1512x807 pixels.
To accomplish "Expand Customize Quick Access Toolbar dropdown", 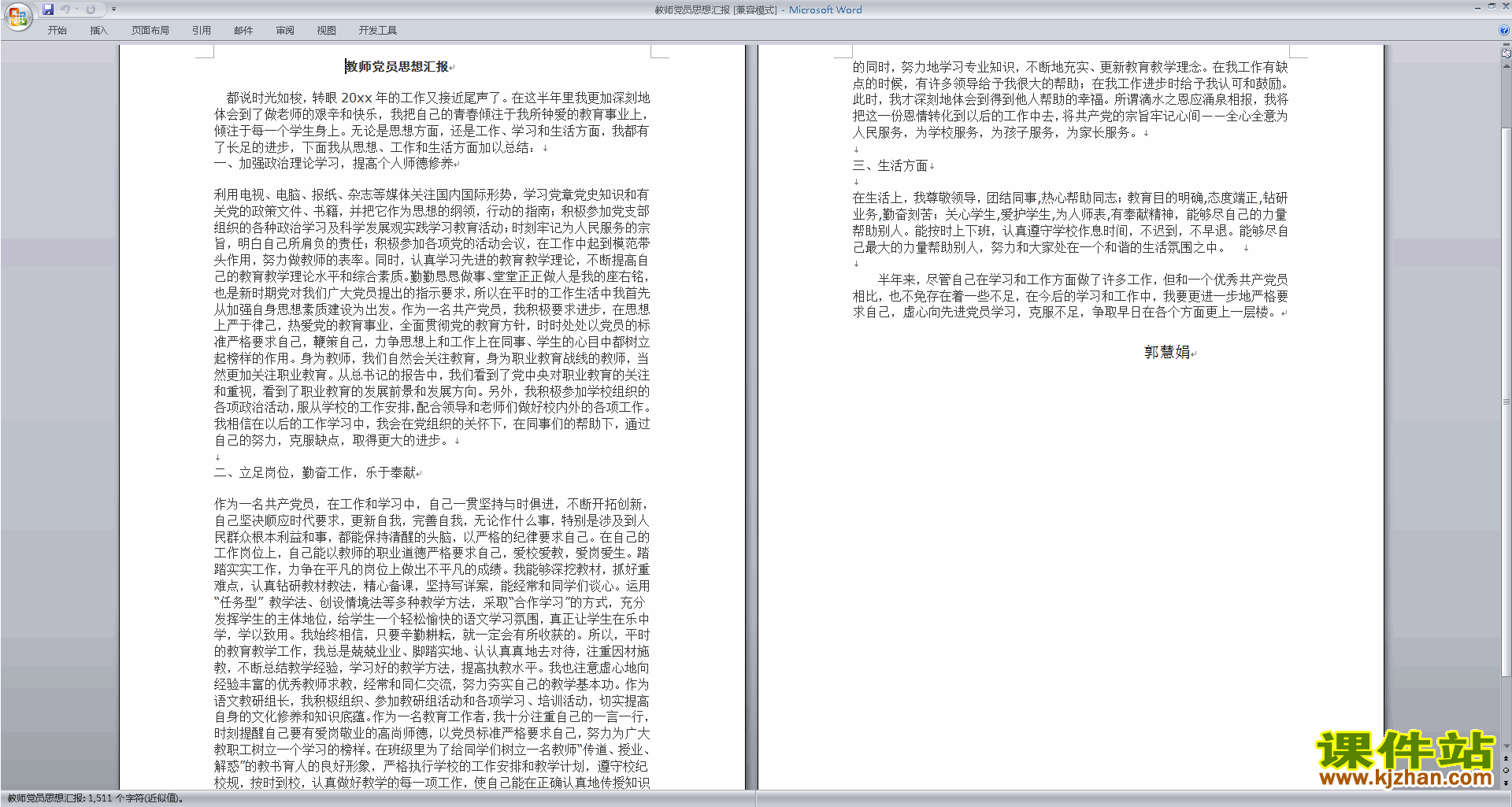I will pos(113,9).
